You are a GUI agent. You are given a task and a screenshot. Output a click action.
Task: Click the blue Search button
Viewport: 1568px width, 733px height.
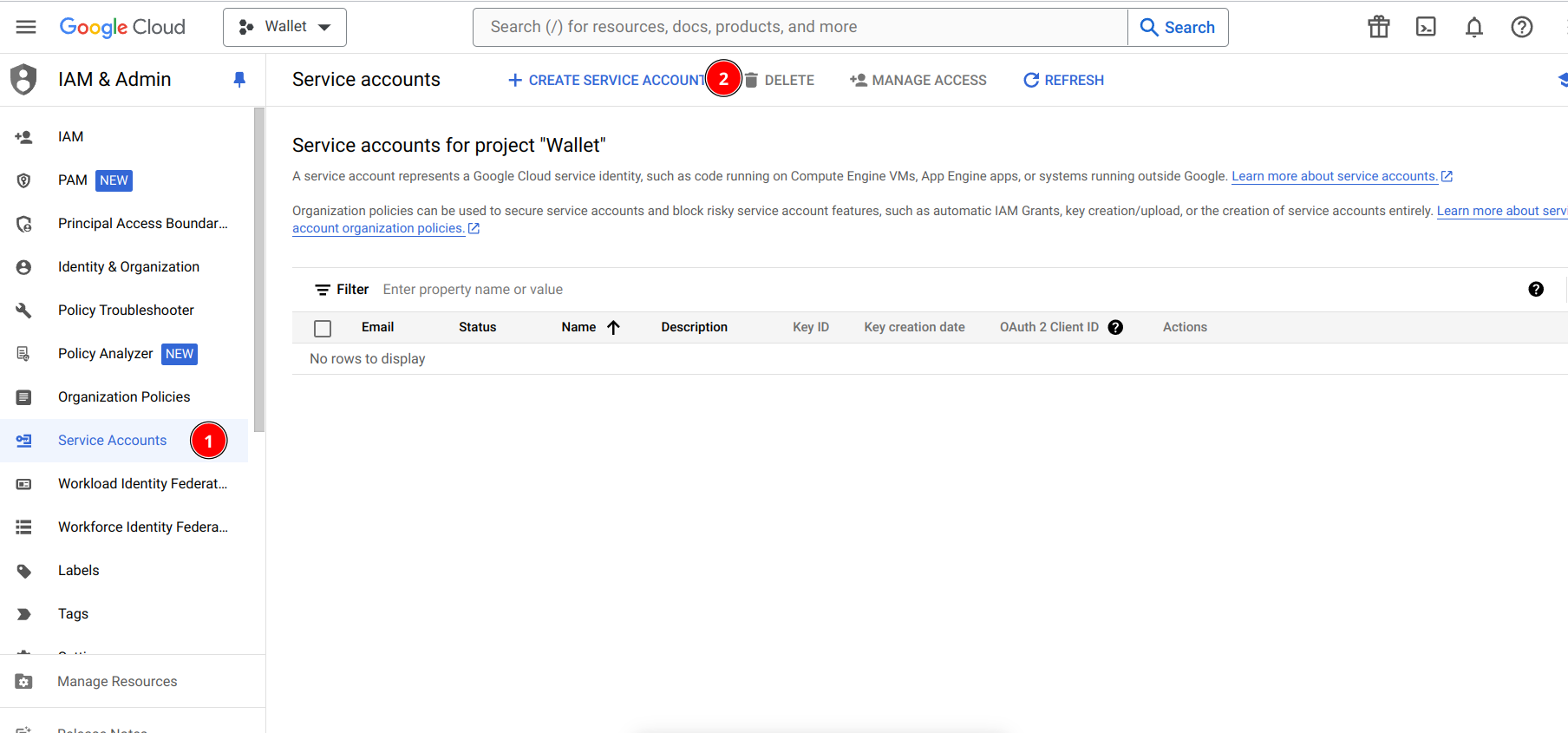1178,27
